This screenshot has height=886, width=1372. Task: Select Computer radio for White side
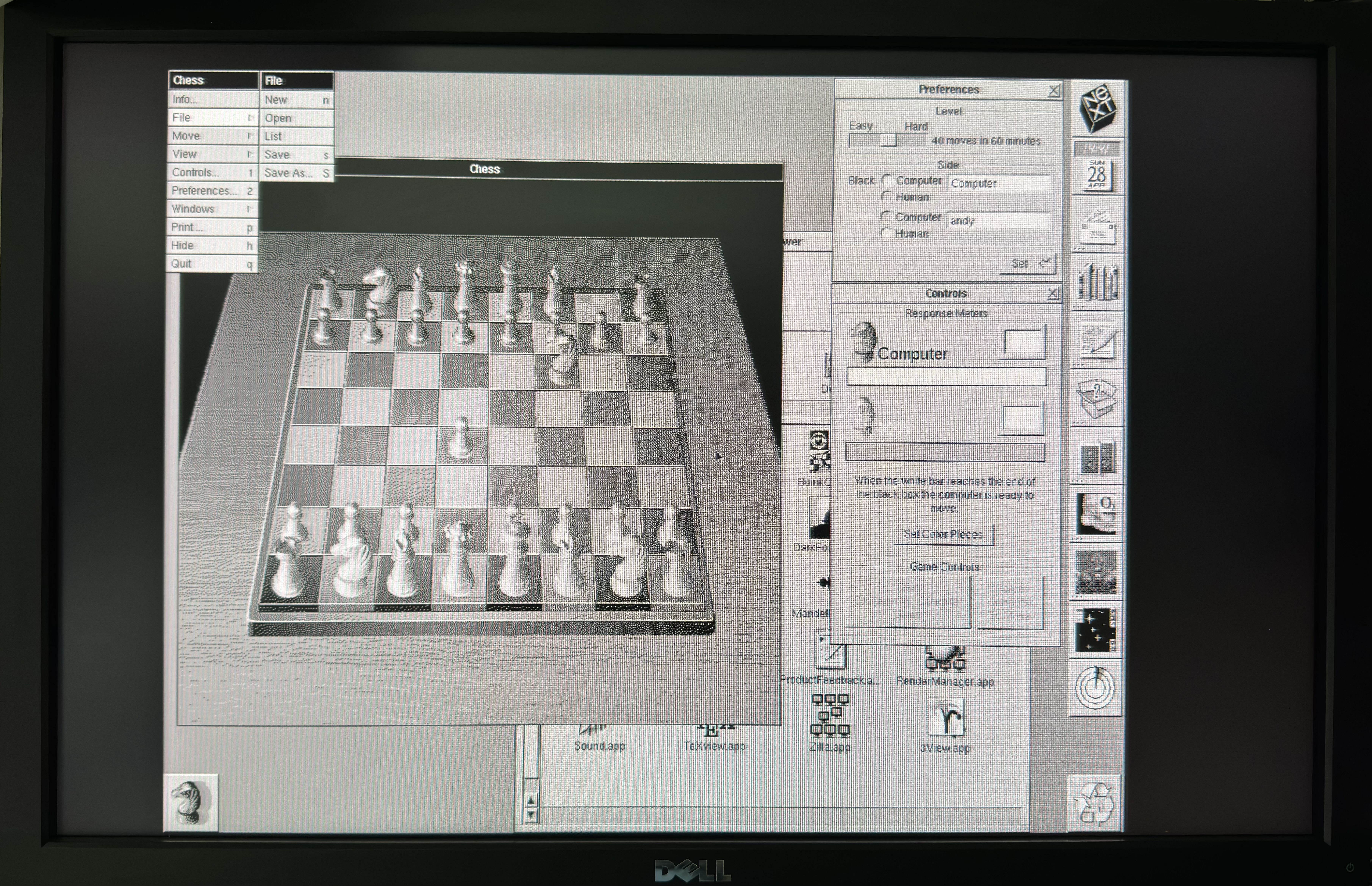click(886, 217)
